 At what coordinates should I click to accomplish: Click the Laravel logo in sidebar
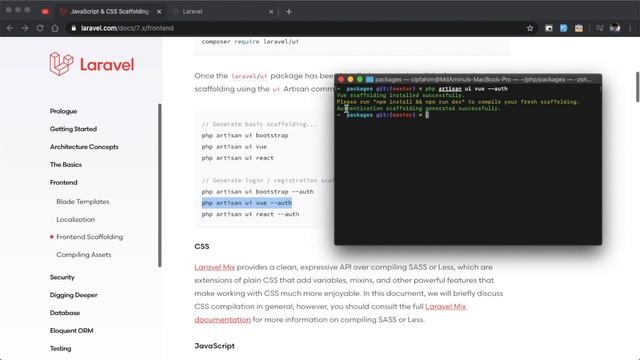[92, 64]
